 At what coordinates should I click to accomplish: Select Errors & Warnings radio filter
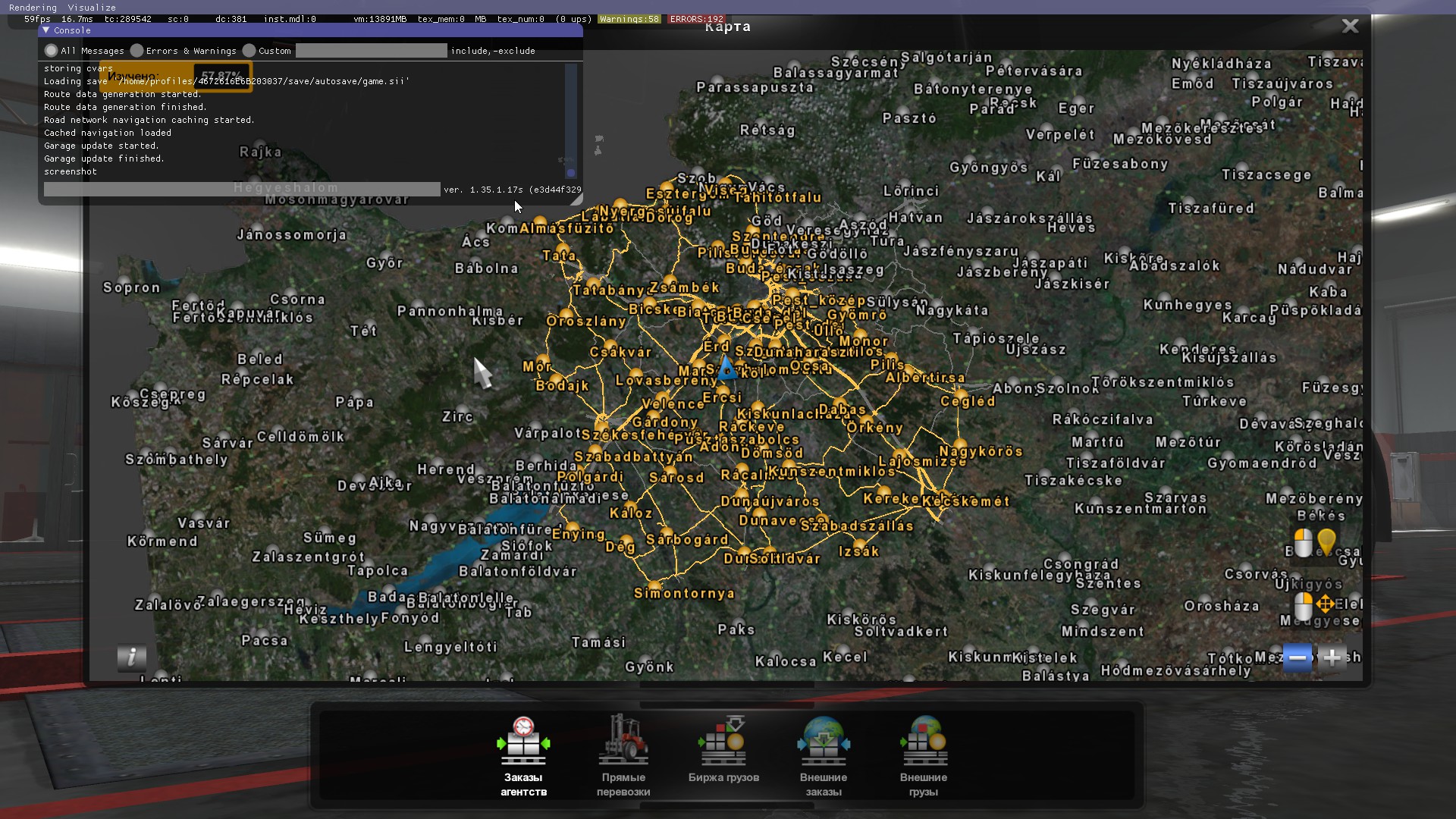(136, 51)
